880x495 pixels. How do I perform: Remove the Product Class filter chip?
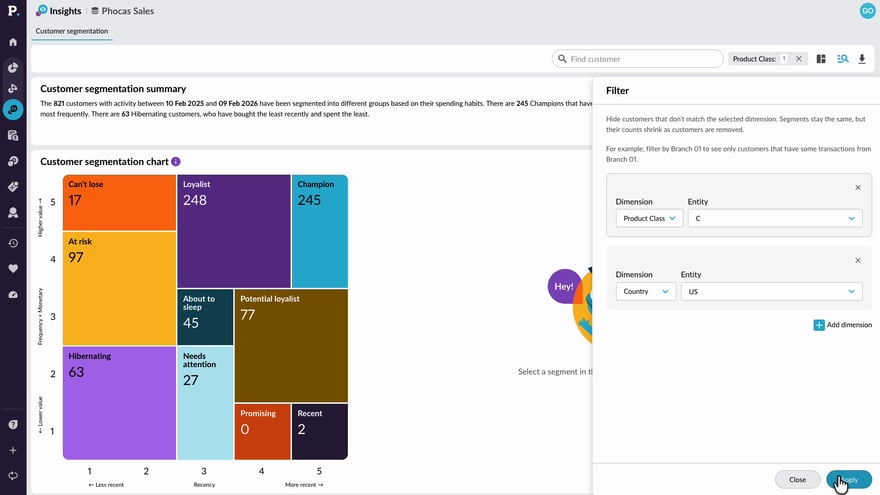tap(798, 59)
